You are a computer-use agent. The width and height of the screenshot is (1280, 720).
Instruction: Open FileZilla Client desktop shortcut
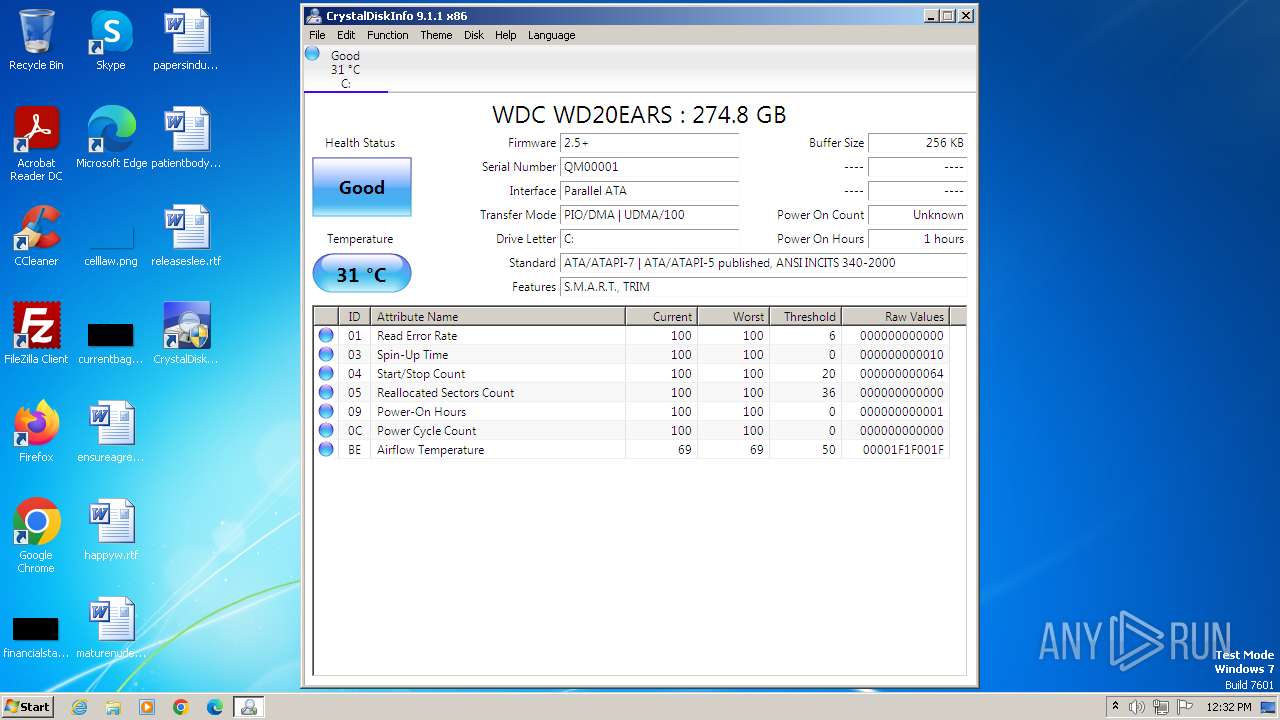pyautogui.click(x=36, y=334)
